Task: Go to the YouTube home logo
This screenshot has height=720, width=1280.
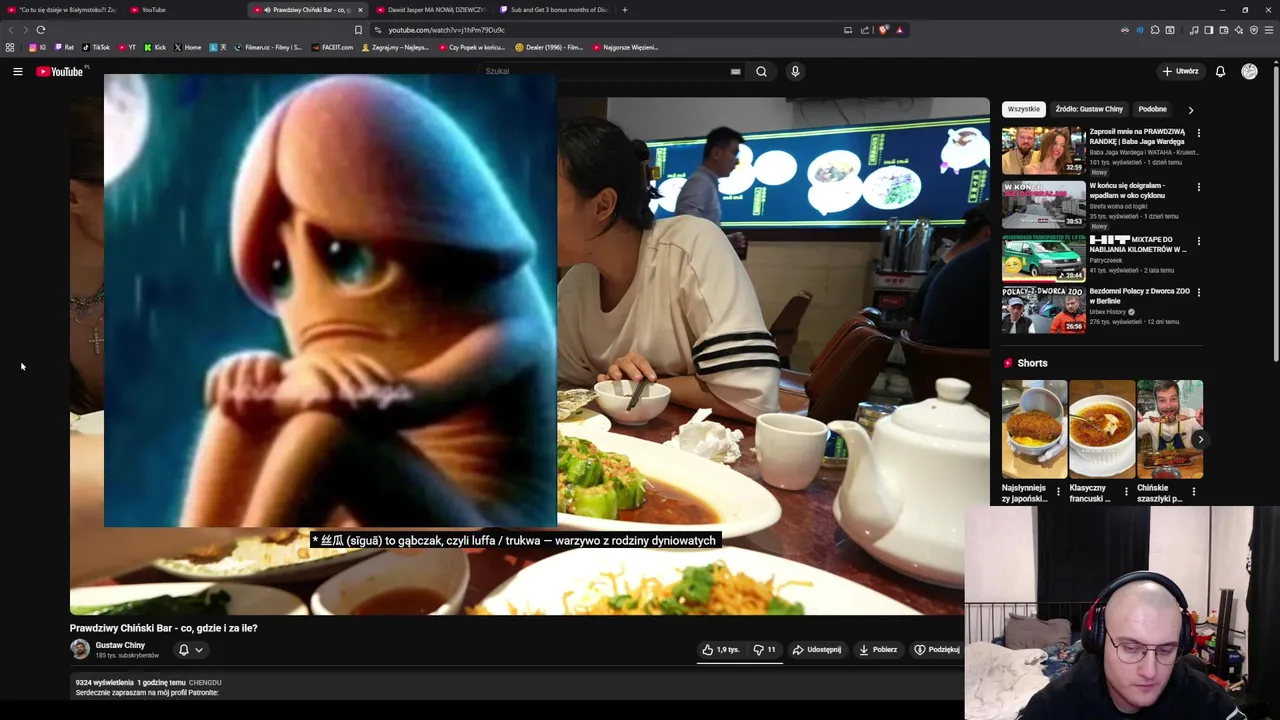Action: [x=60, y=71]
